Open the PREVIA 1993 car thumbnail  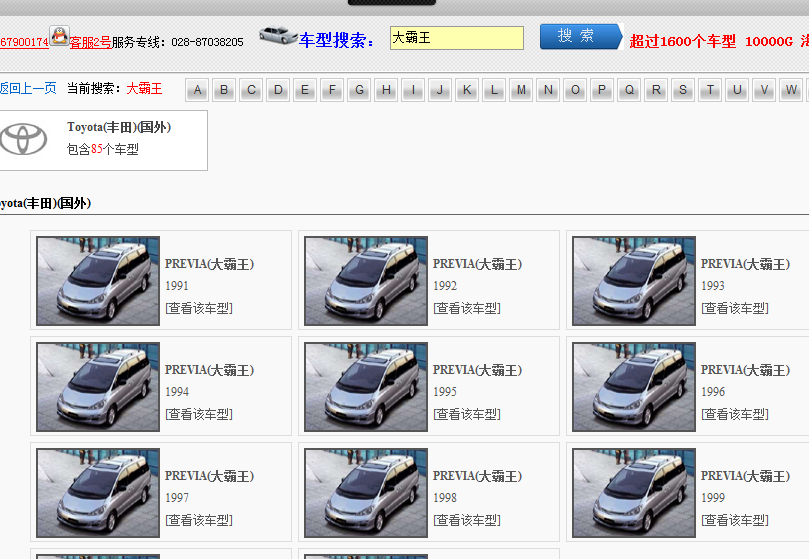click(634, 281)
